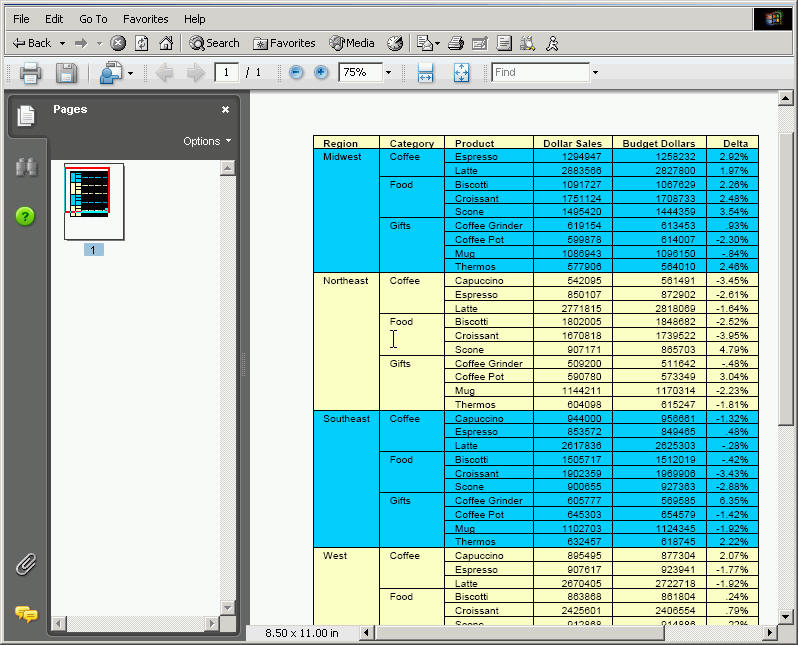Click the Southeast region cell
Screen dimensions: 798x645
tap(346, 479)
